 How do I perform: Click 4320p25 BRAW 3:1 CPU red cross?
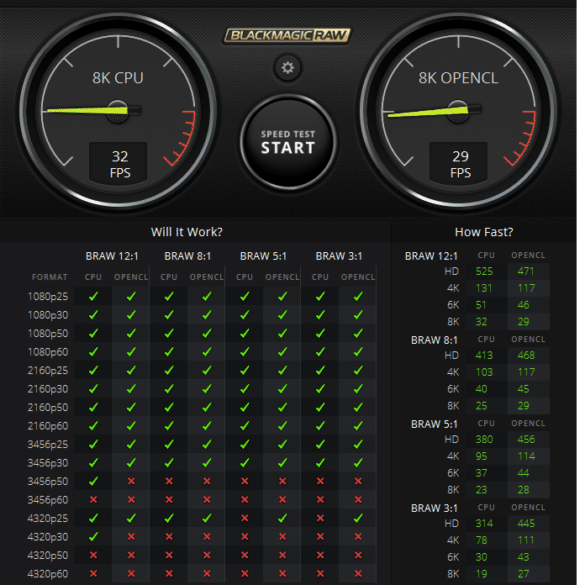tap(320, 518)
